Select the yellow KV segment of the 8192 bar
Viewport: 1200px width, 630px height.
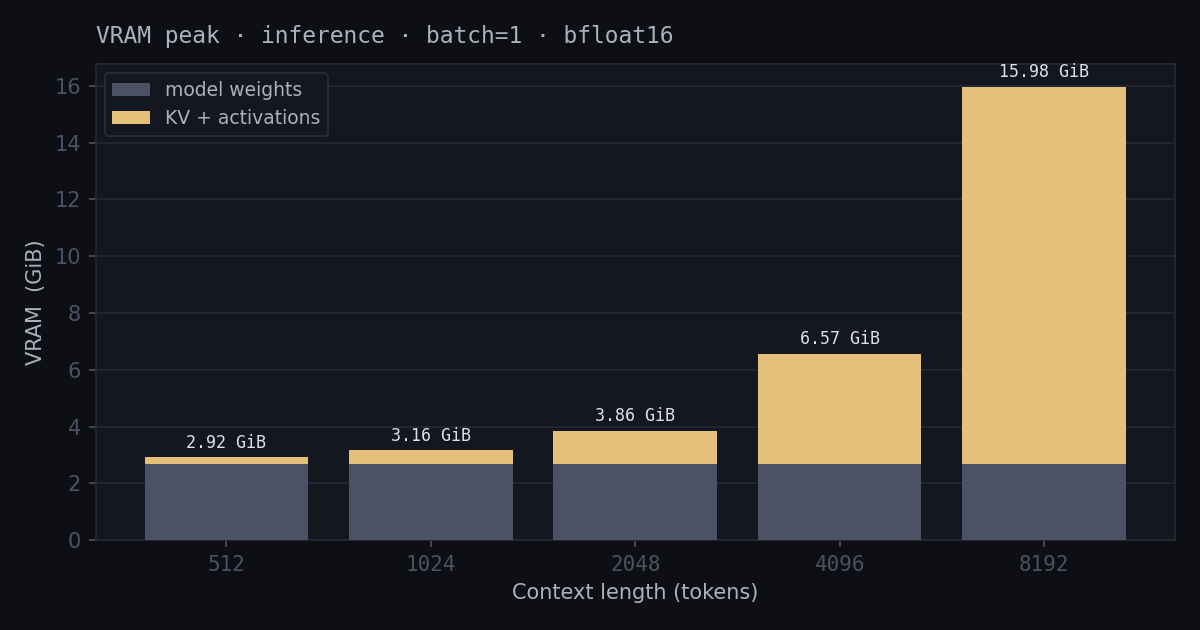click(x=1043, y=275)
